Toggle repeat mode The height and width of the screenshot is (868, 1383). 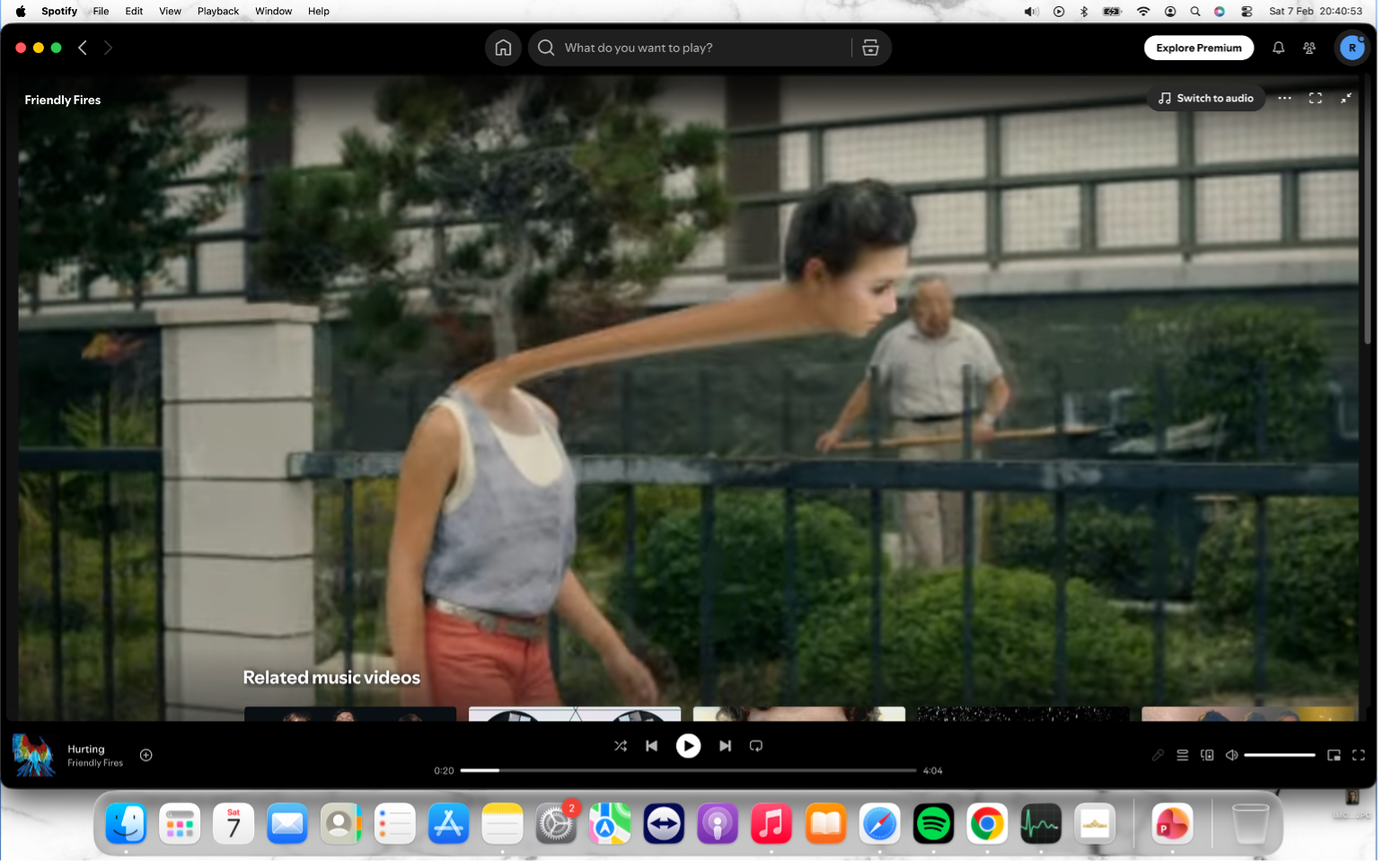click(756, 746)
